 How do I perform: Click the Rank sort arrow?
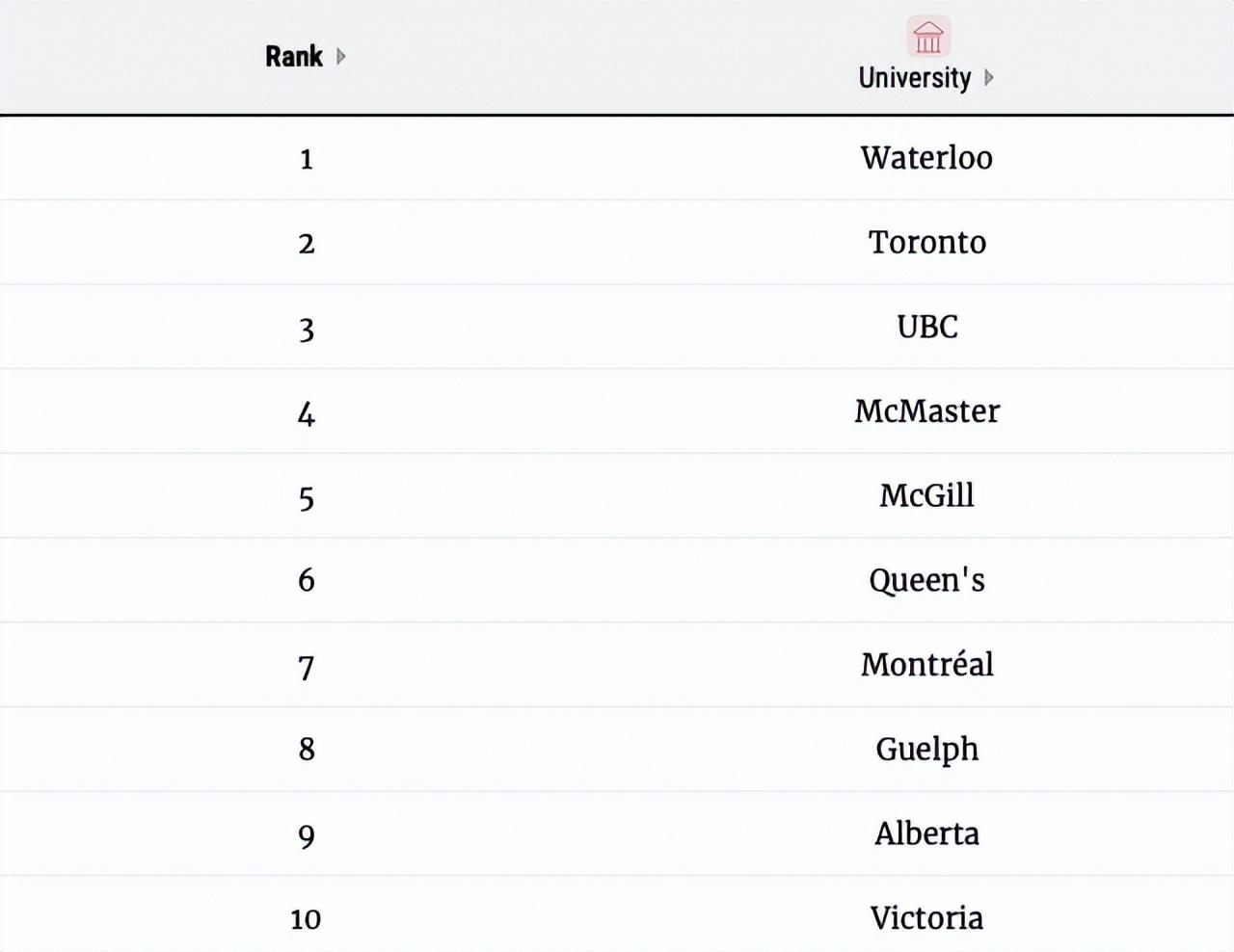click(x=340, y=57)
